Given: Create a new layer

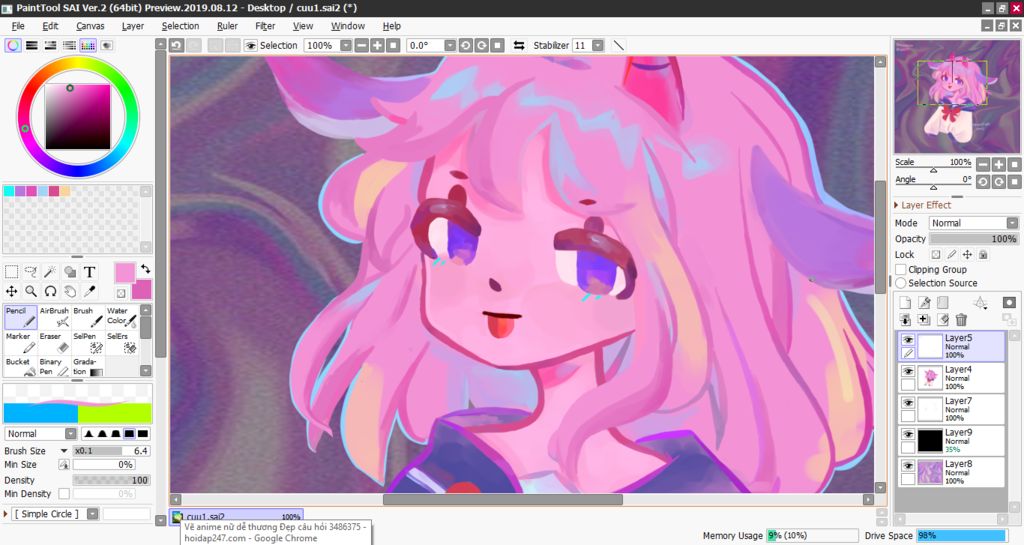Looking at the screenshot, I should pyautogui.click(x=905, y=302).
